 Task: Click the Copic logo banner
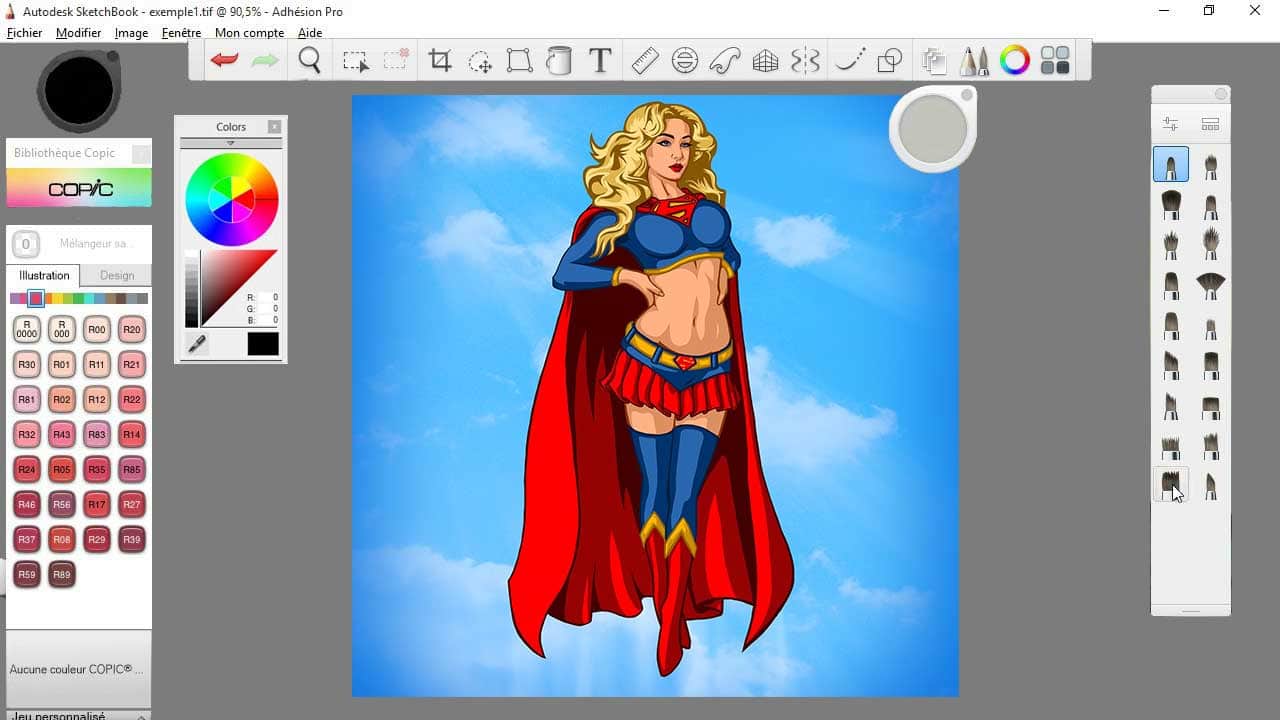click(79, 188)
